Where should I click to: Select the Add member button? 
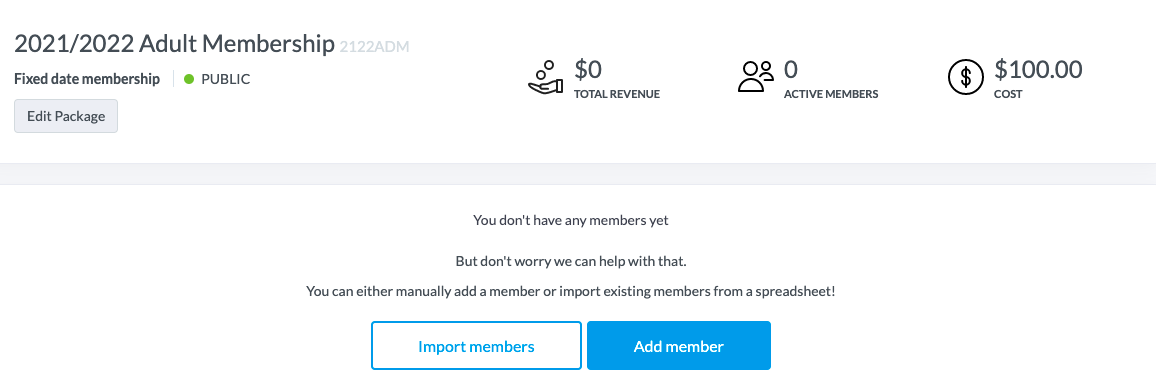(x=679, y=346)
